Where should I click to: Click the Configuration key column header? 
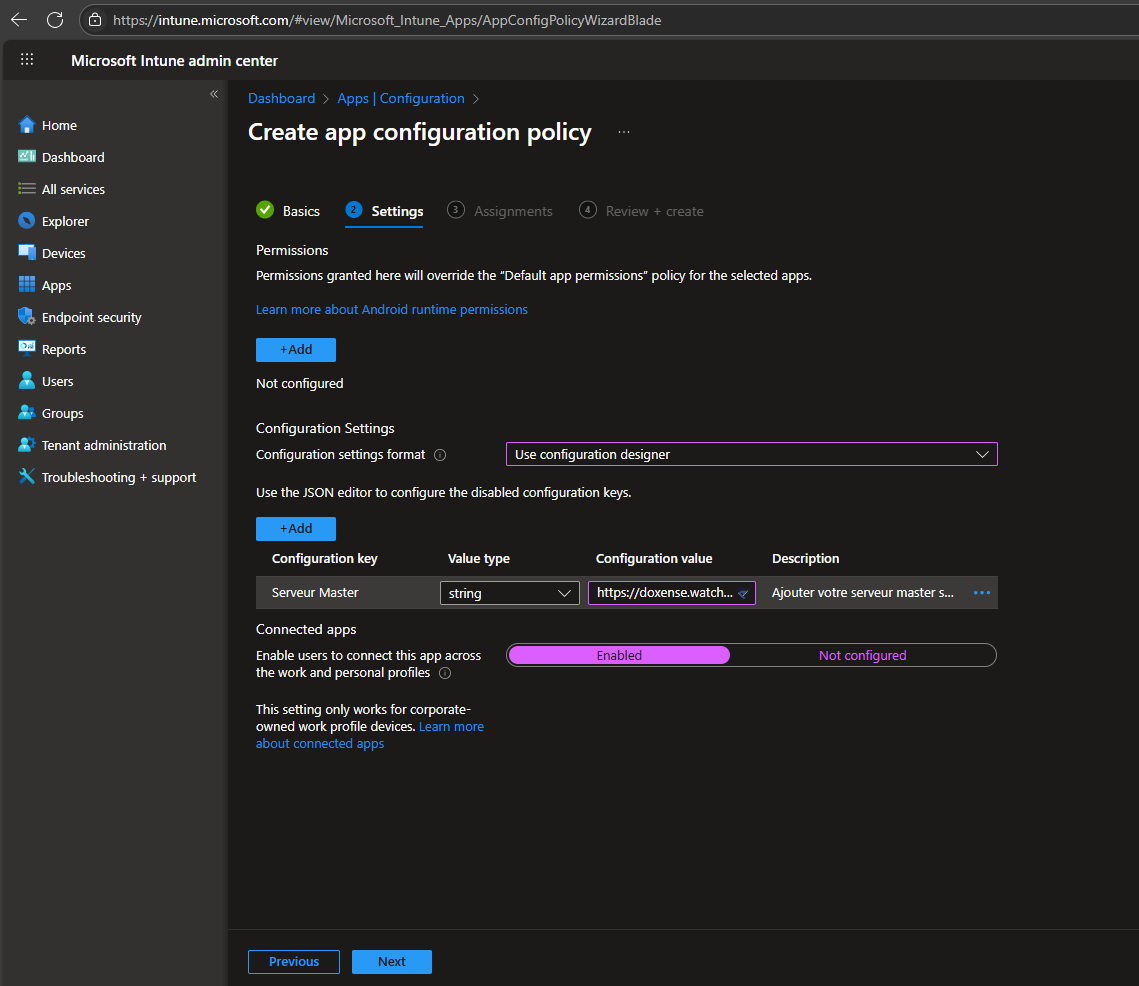tap(325, 558)
